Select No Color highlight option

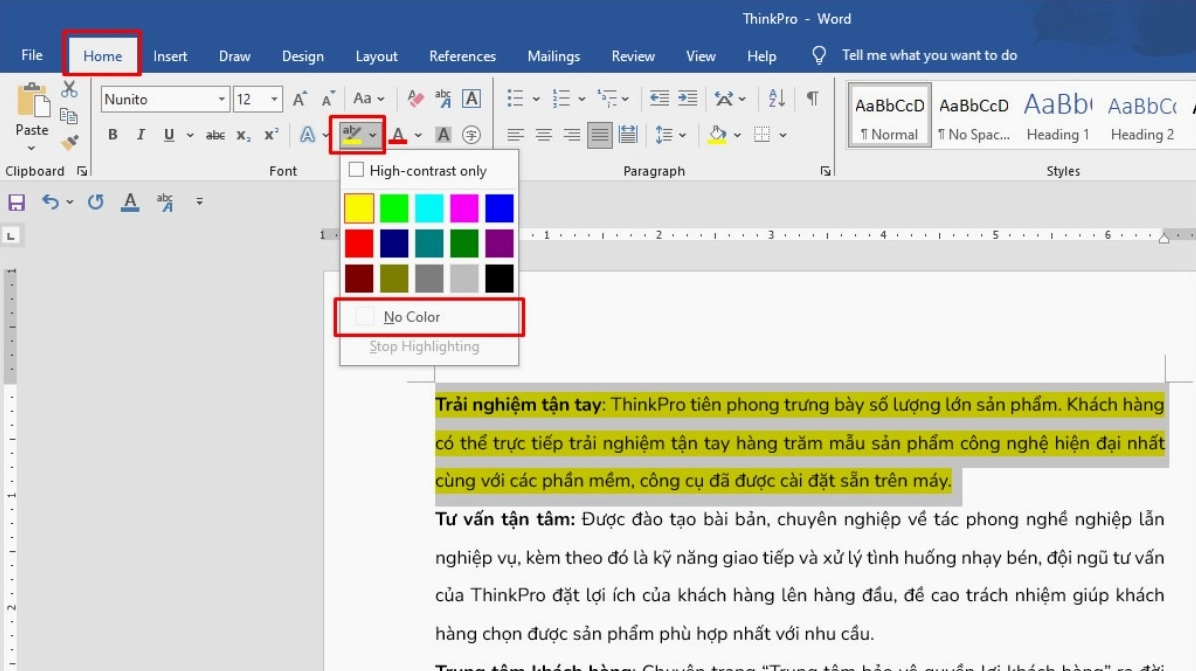429,317
